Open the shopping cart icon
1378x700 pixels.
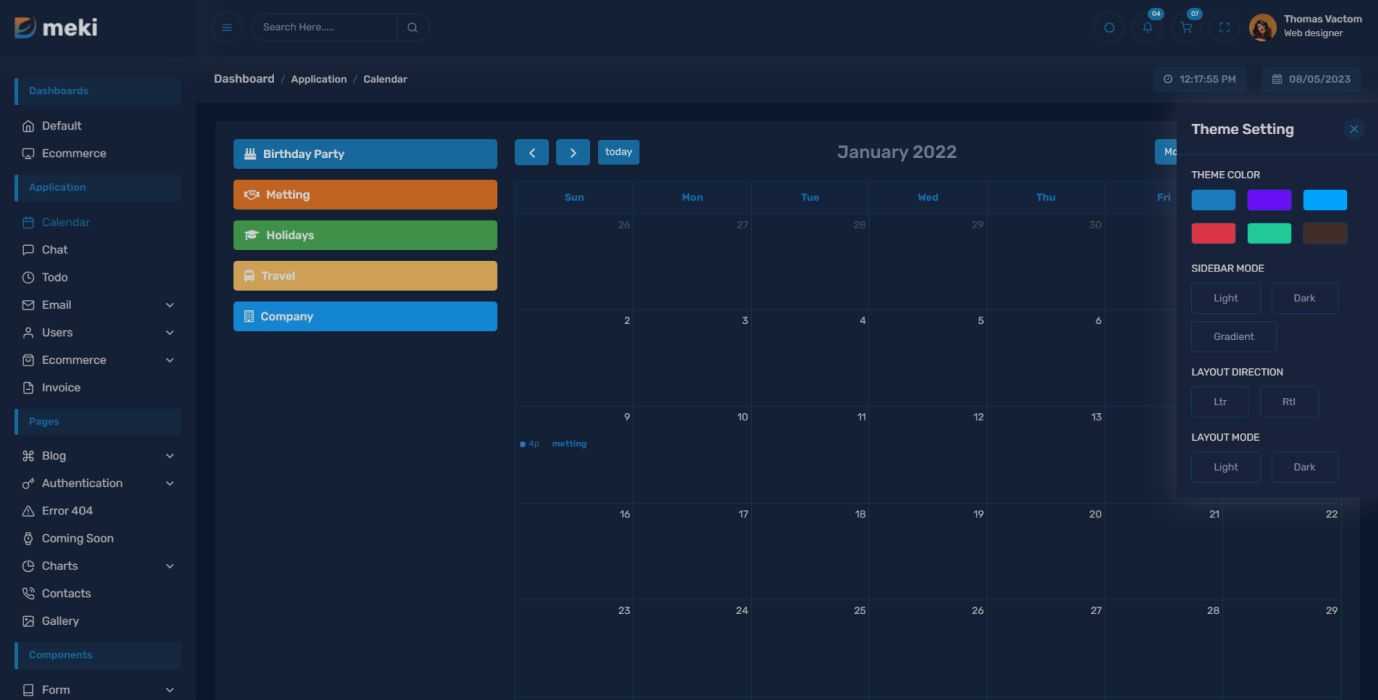tap(1186, 27)
